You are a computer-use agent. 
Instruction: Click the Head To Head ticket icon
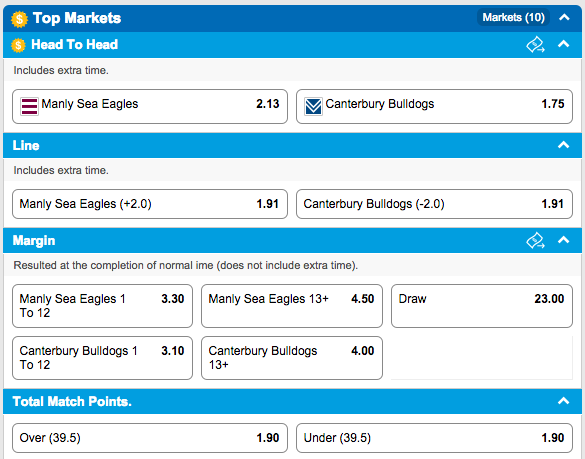[535, 45]
